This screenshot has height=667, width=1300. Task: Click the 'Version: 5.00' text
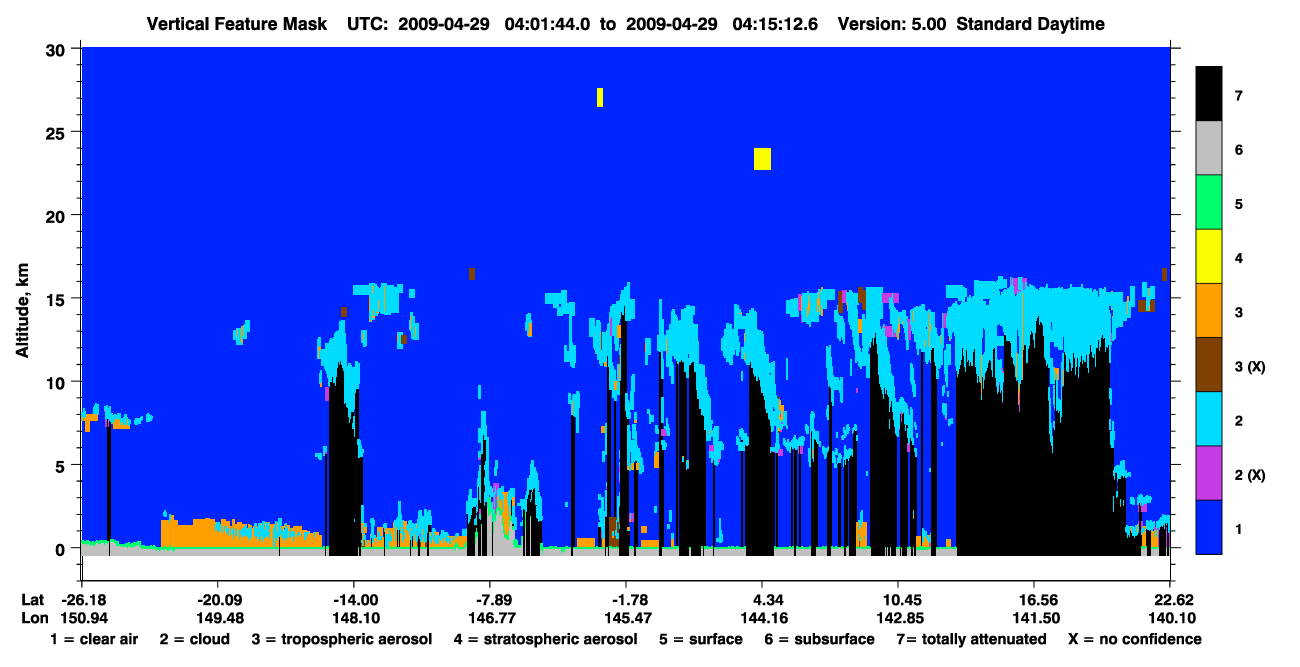(x=892, y=24)
